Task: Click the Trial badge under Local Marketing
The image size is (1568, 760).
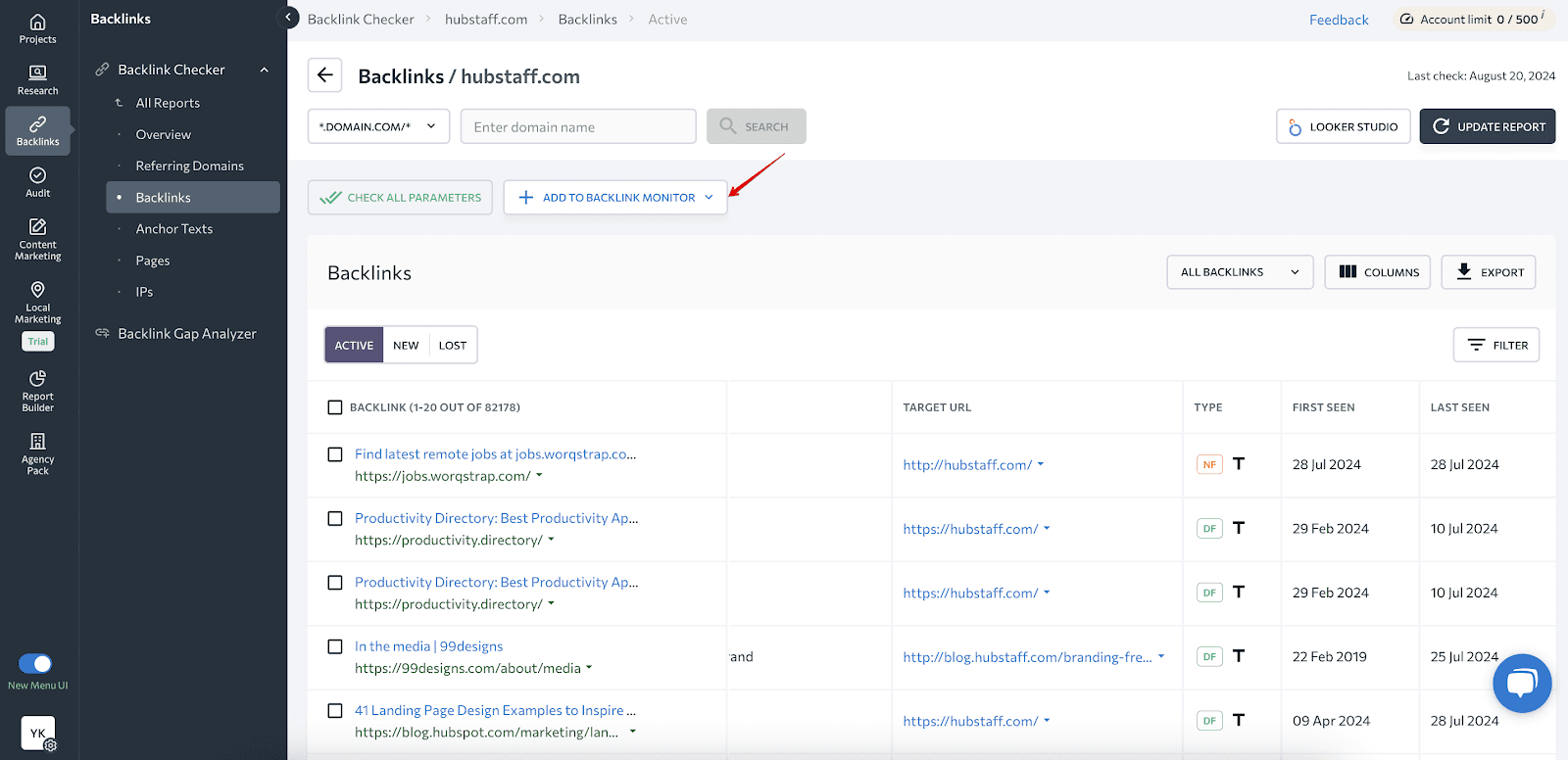Action: click(x=37, y=342)
